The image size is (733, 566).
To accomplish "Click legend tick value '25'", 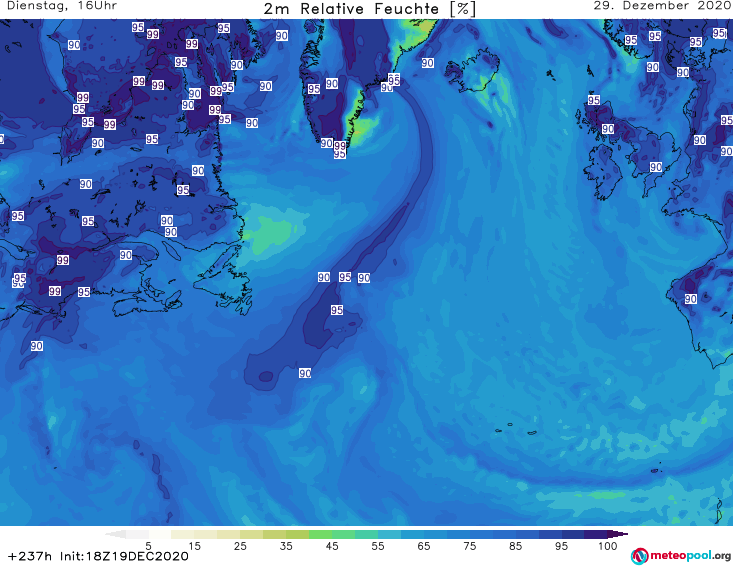I will [240, 546].
